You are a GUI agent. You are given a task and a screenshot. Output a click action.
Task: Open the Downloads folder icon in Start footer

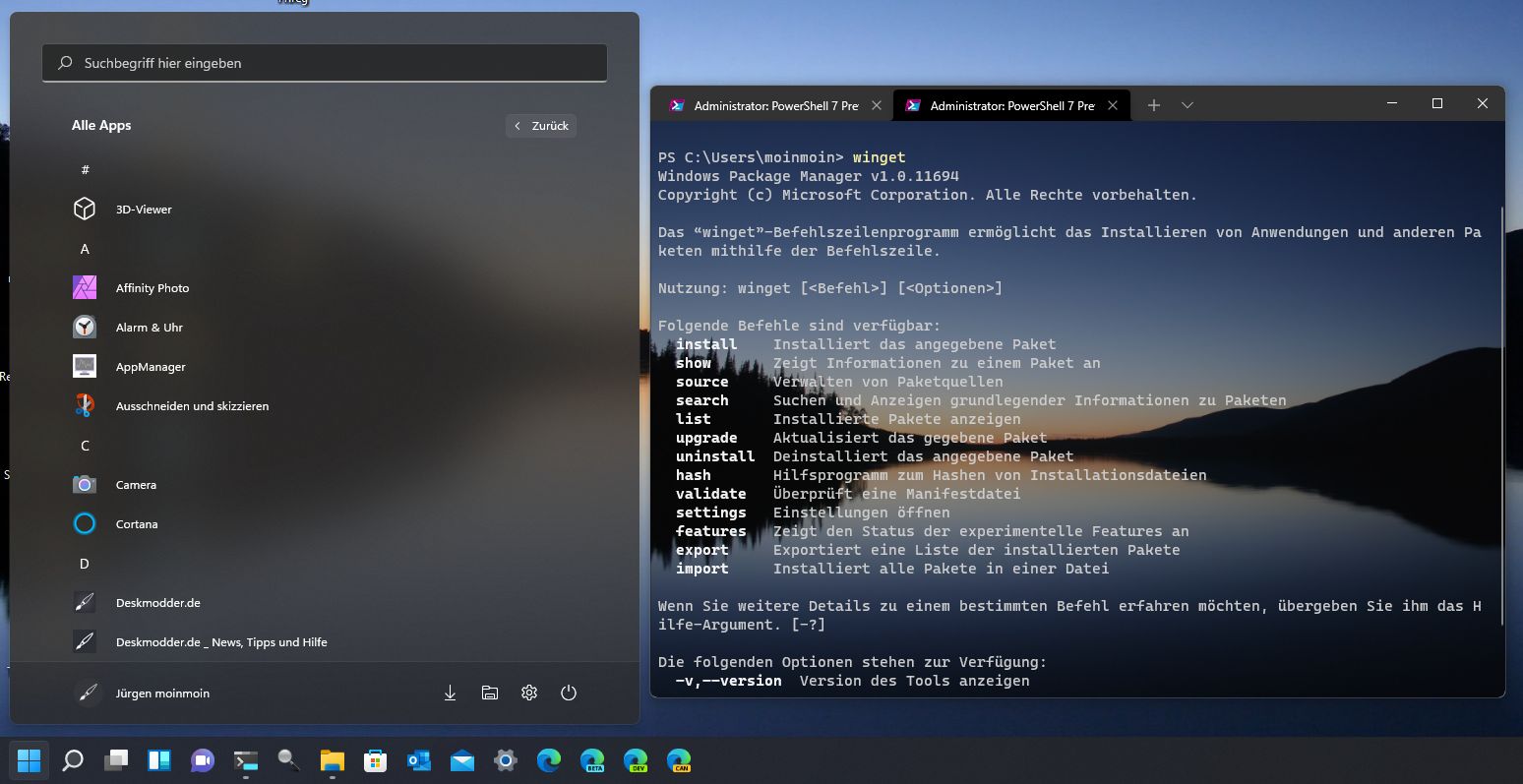[450, 693]
